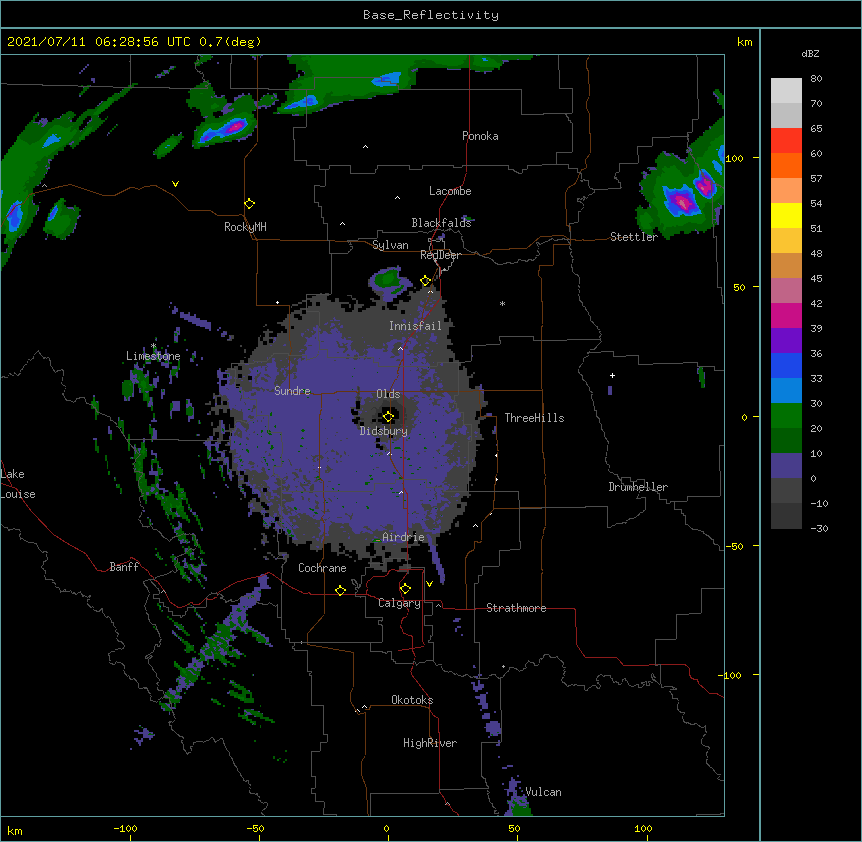
Task: Pick the blue legend swatch between 36 and 33
Action: tap(786, 365)
